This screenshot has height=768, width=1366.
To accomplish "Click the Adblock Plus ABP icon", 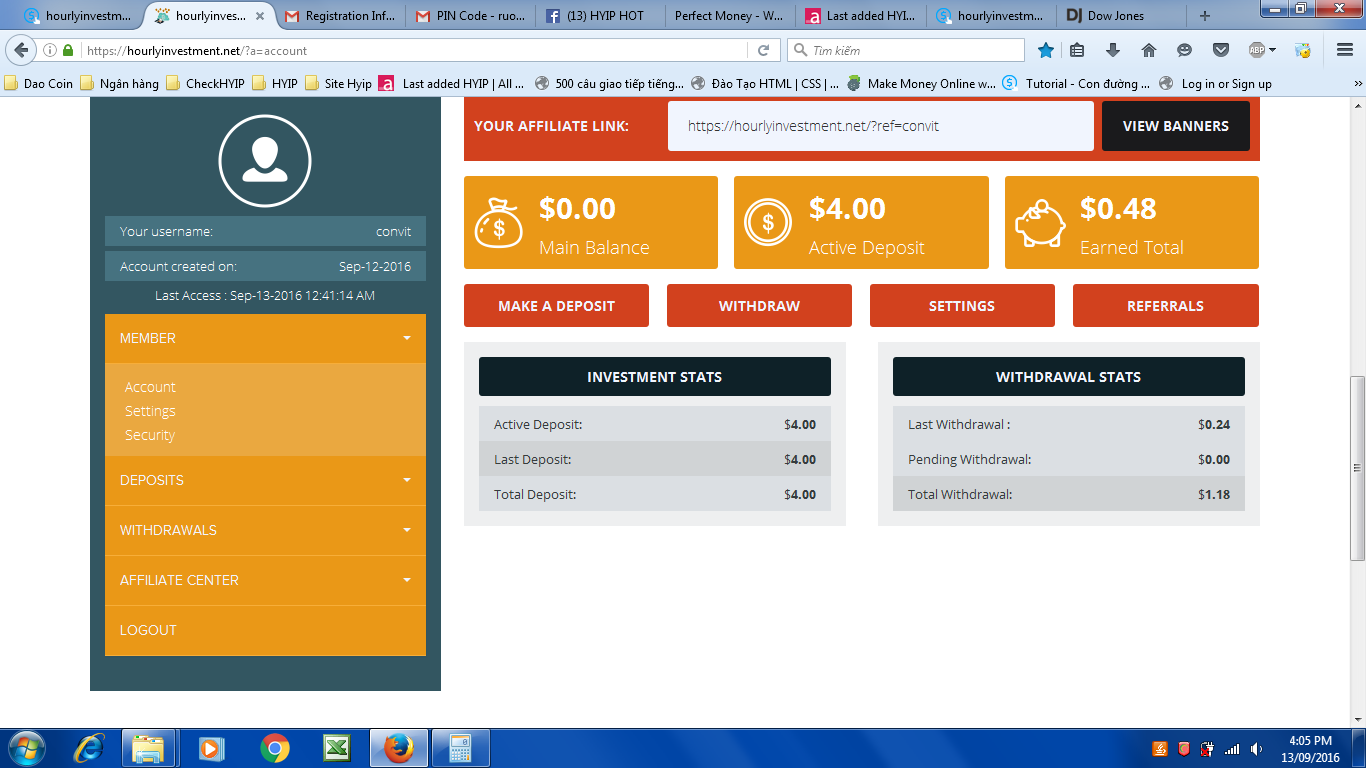I will [1257, 50].
